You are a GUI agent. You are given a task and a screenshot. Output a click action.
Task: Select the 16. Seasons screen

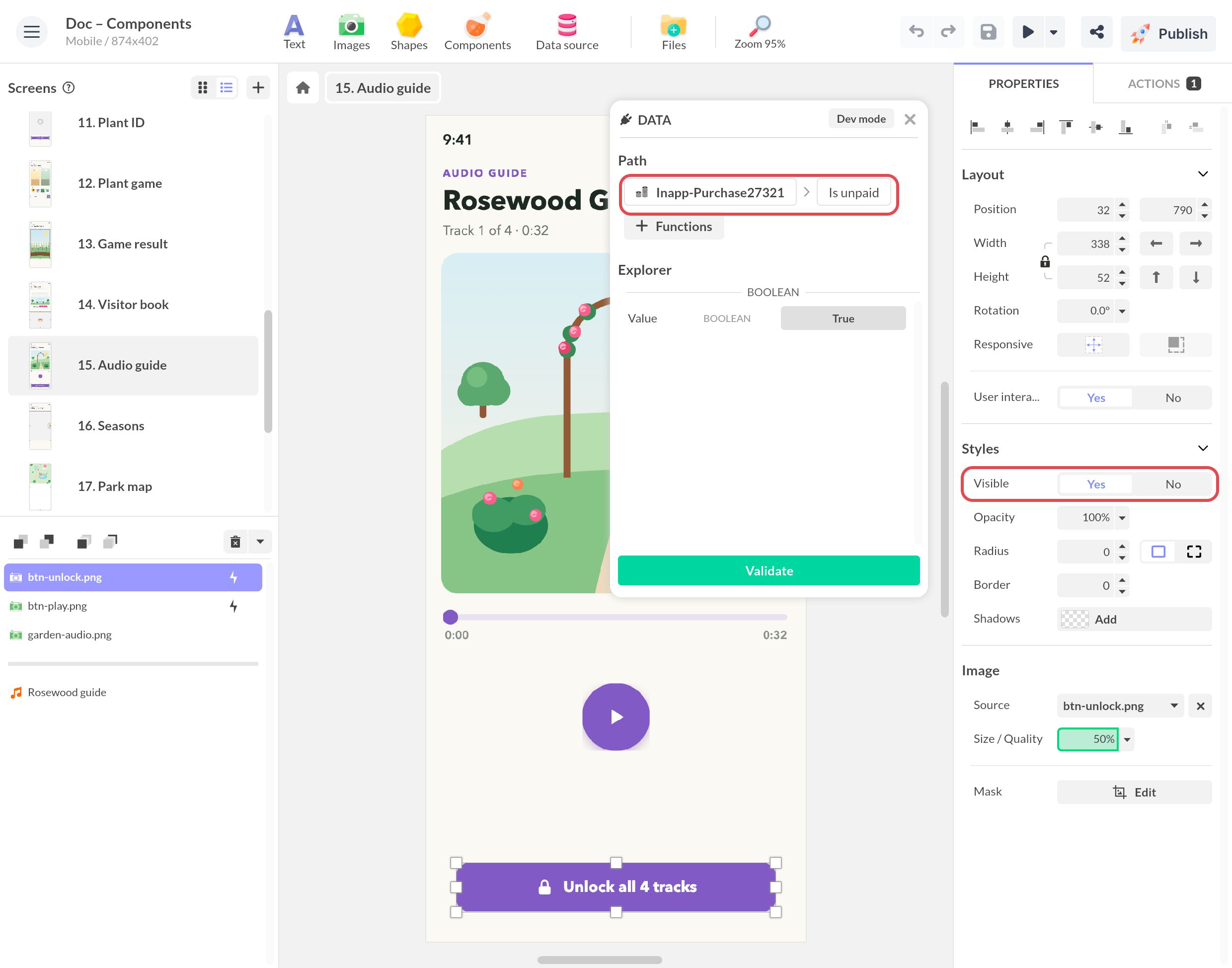click(133, 426)
